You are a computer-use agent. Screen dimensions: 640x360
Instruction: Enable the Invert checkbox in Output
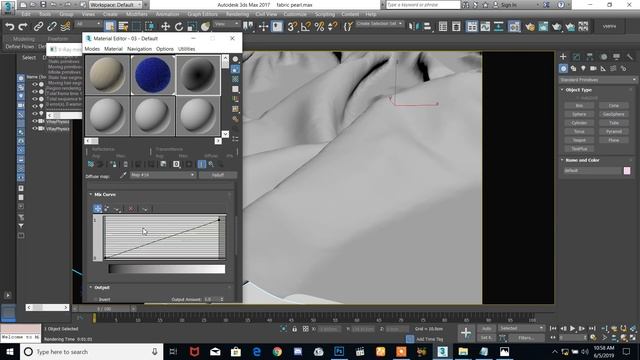96,300
